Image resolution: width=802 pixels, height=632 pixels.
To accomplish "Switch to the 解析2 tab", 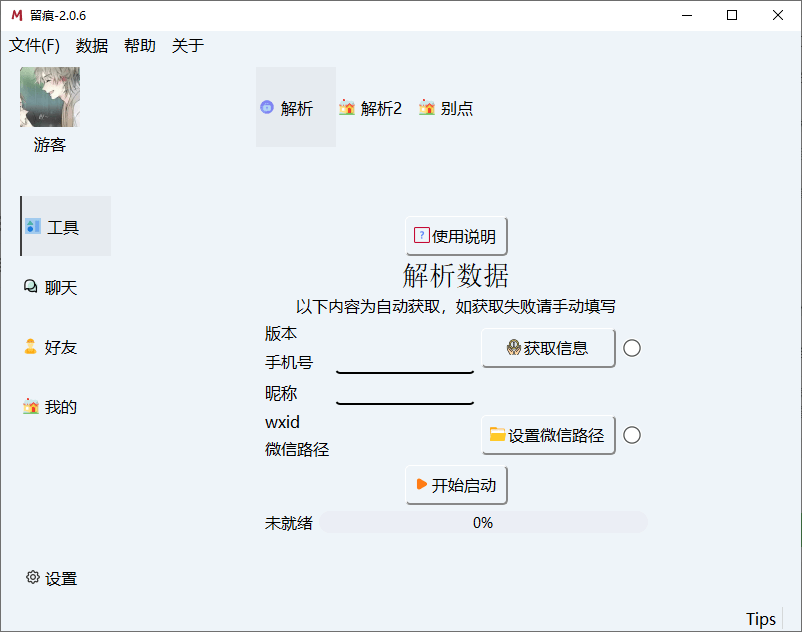I will tap(370, 107).
